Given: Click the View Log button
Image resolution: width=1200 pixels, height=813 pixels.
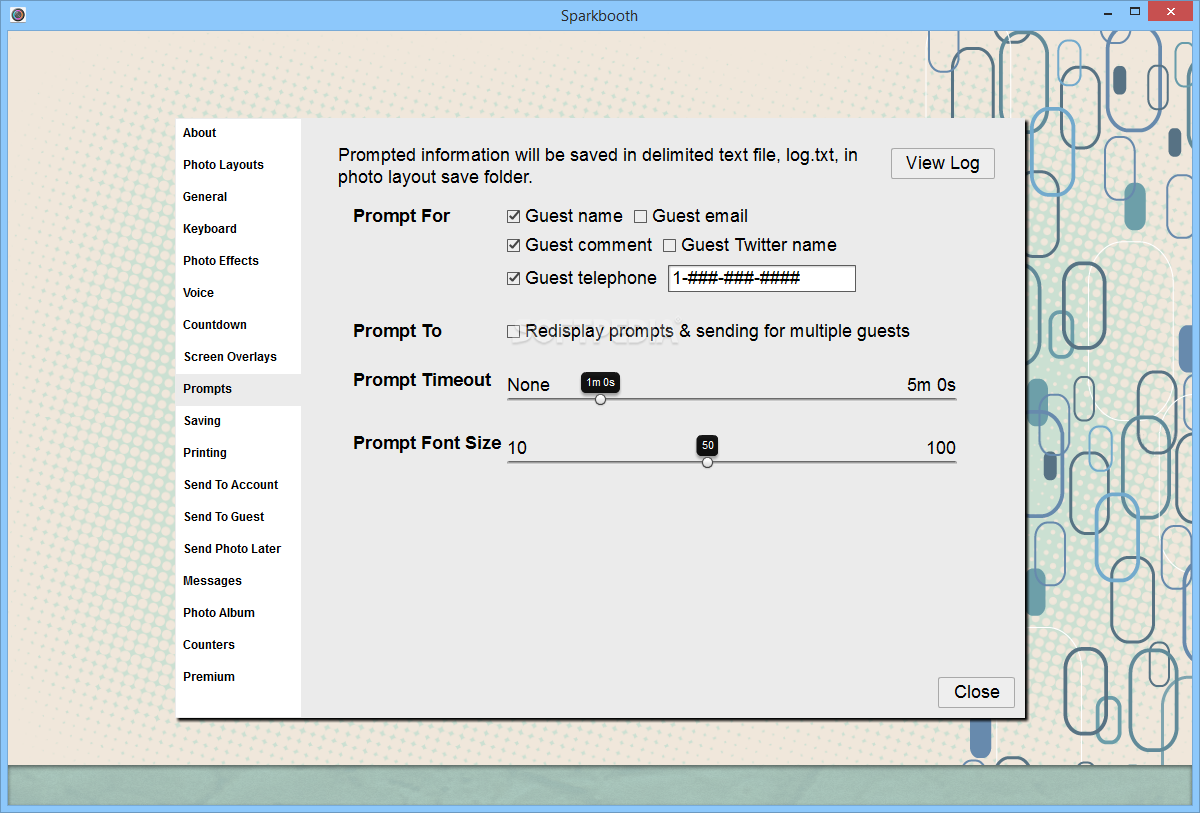Looking at the screenshot, I should click(943, 163).
